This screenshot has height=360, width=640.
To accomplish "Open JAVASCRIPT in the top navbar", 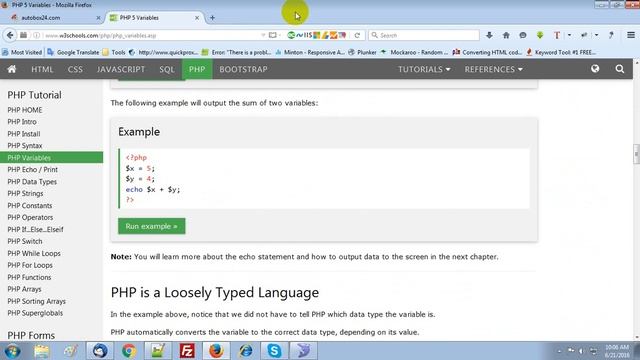I will click(x=121, y=69).
